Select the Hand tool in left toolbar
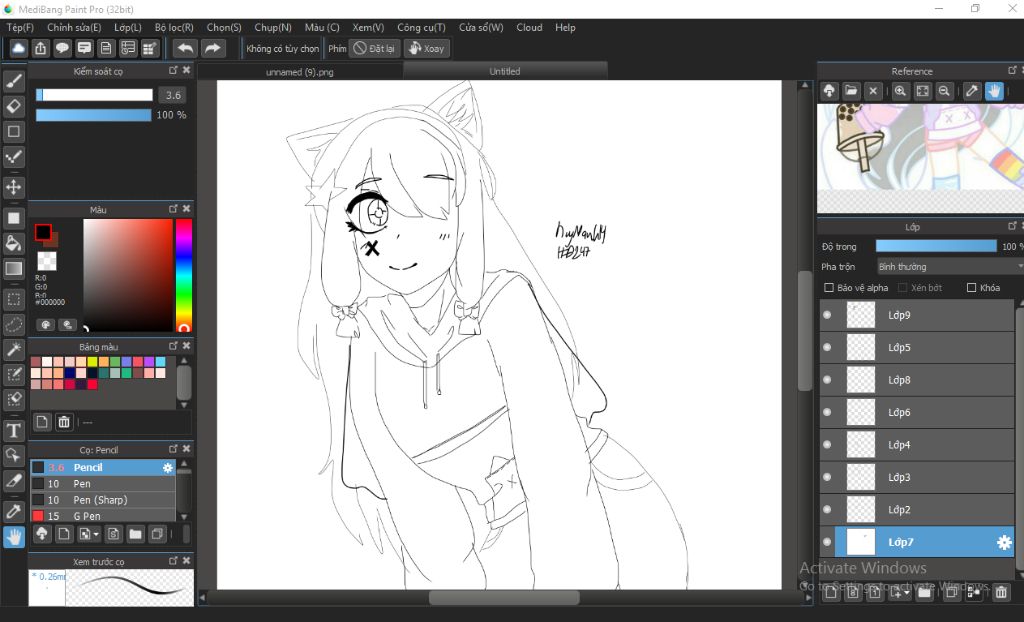1024x622 pixels. coord(14,537)
